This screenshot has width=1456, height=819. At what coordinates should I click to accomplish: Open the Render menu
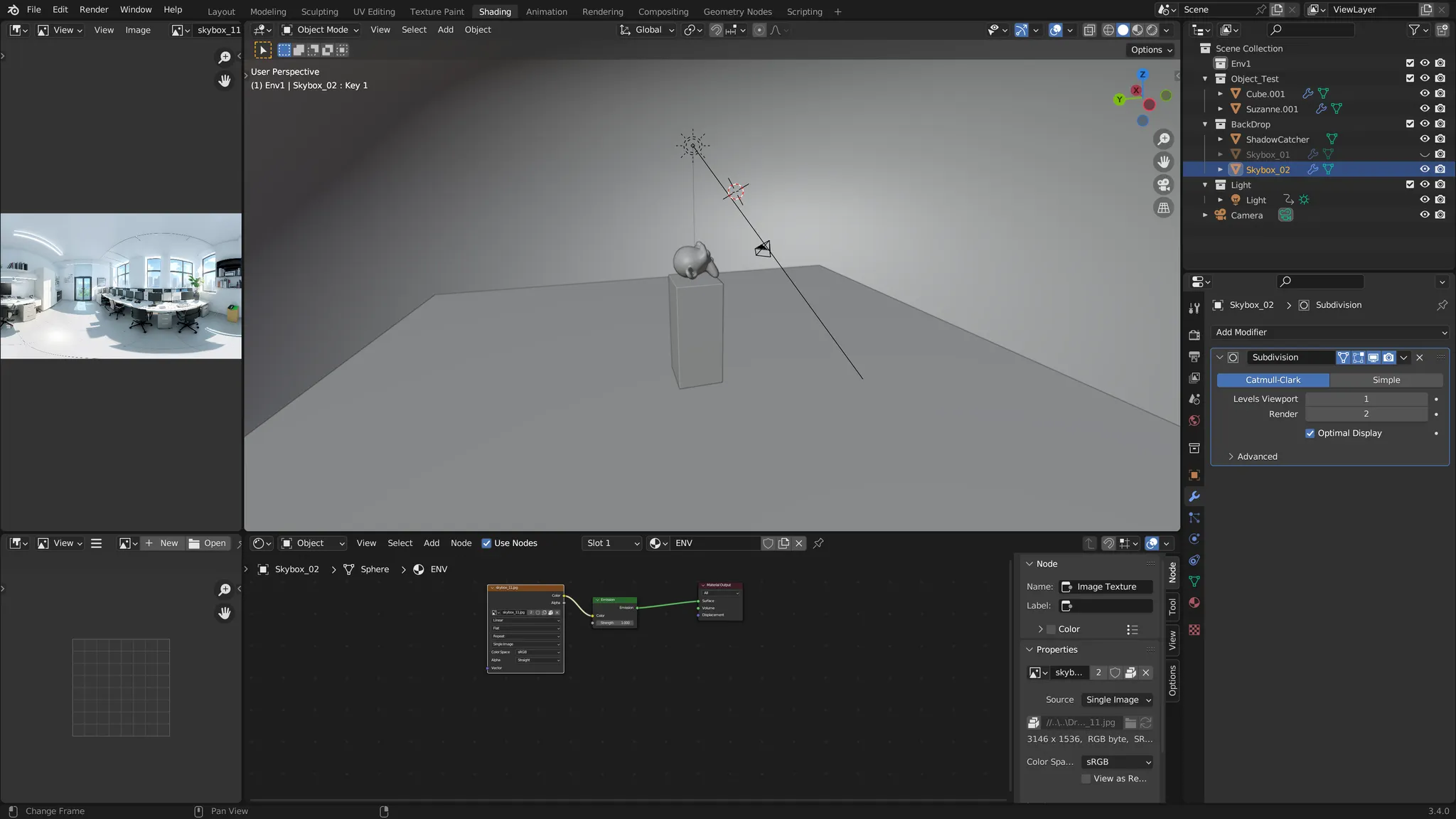pyautogui.click(x=94, y=10)
